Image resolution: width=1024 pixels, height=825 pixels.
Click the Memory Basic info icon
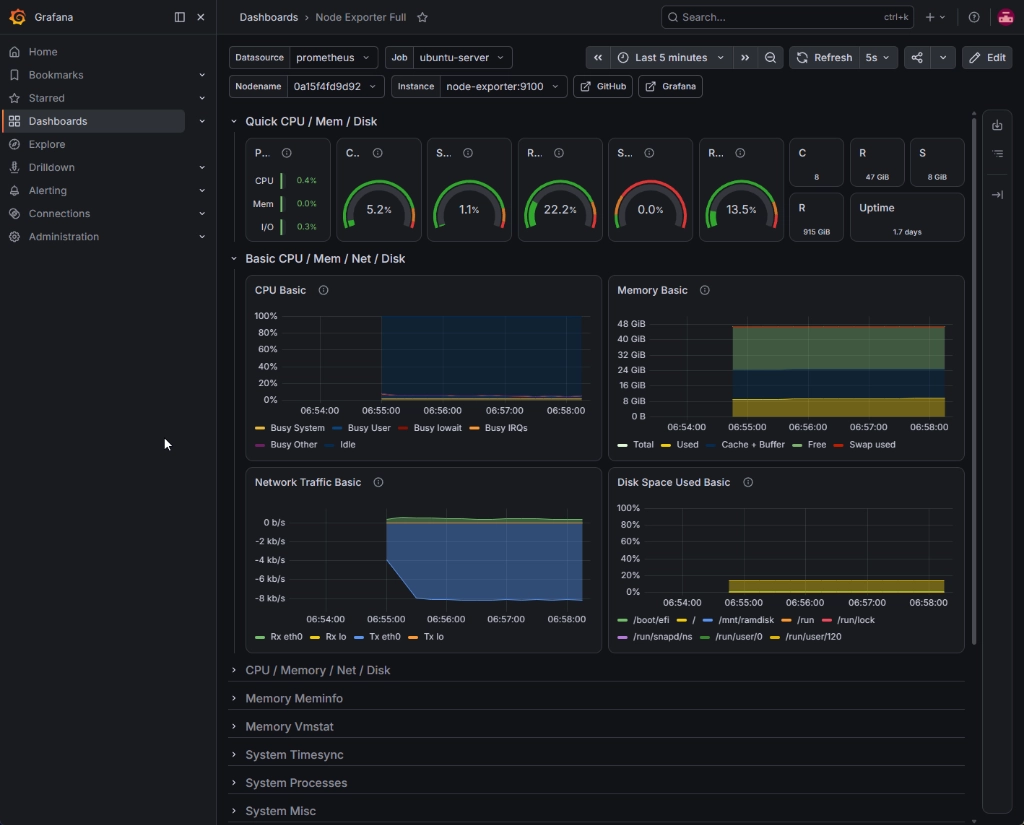[x=705, y=290]
